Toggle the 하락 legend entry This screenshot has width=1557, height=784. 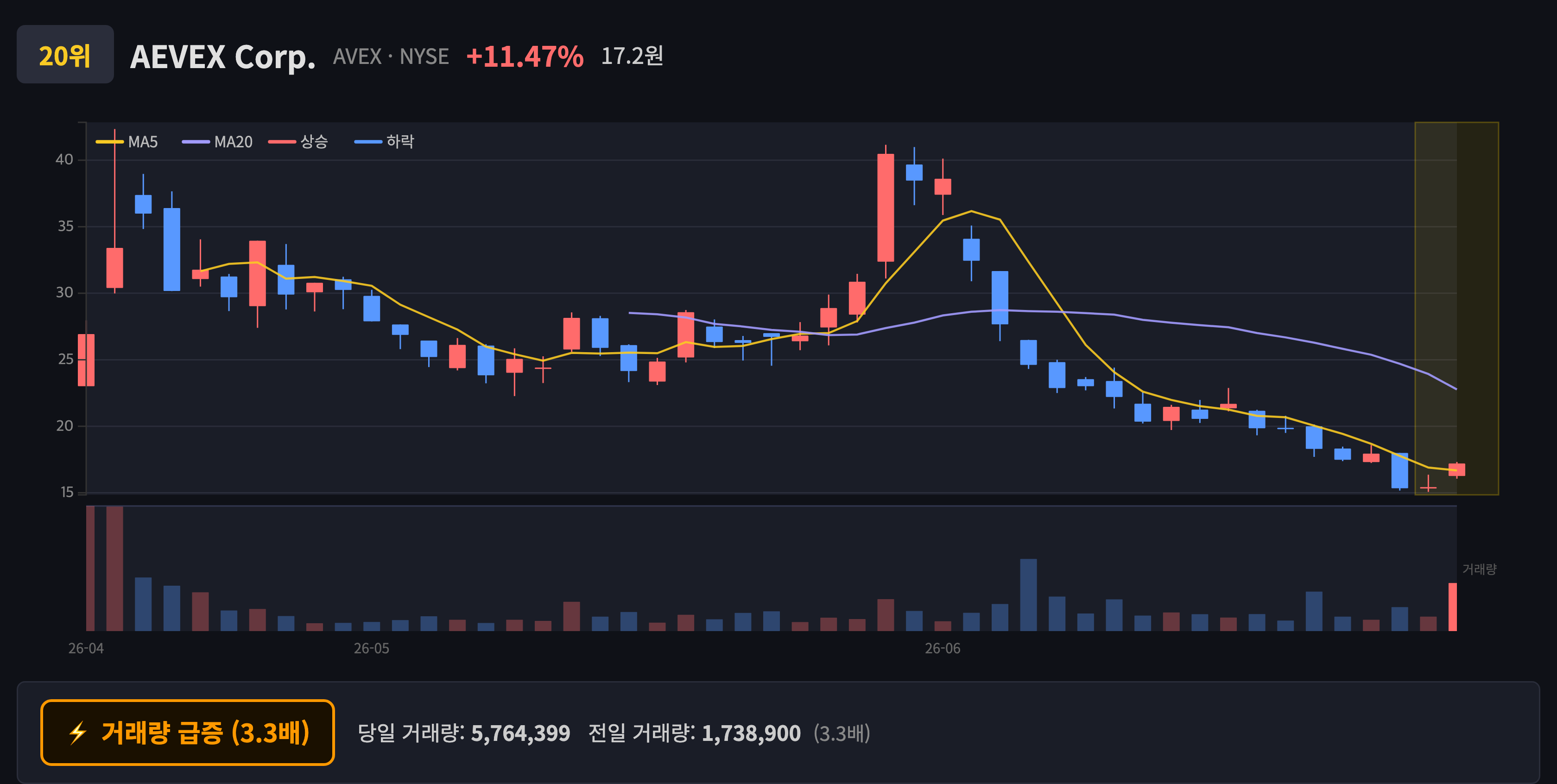(385, 142)
